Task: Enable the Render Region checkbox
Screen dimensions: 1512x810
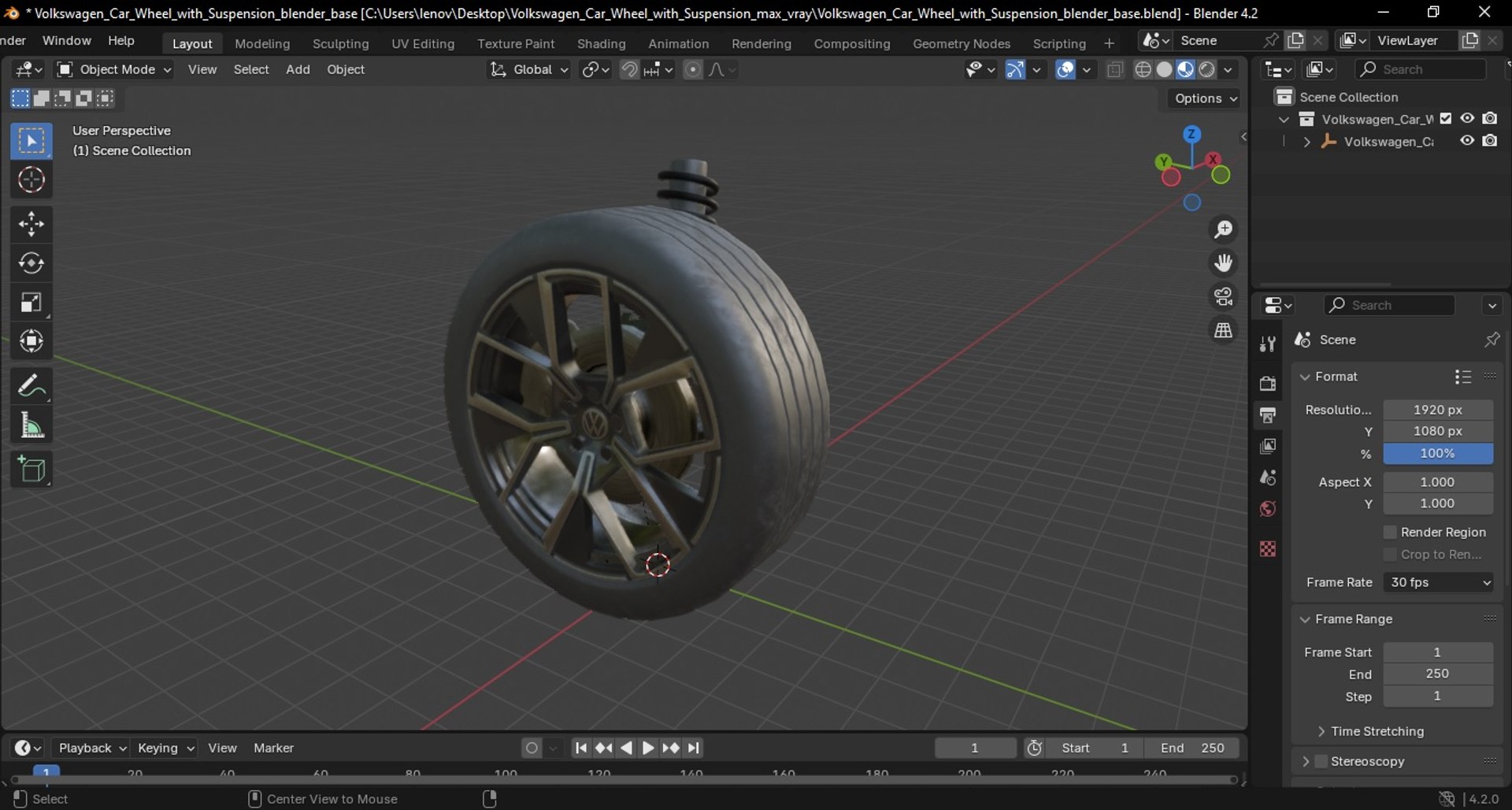Action: pos(1390,533)
